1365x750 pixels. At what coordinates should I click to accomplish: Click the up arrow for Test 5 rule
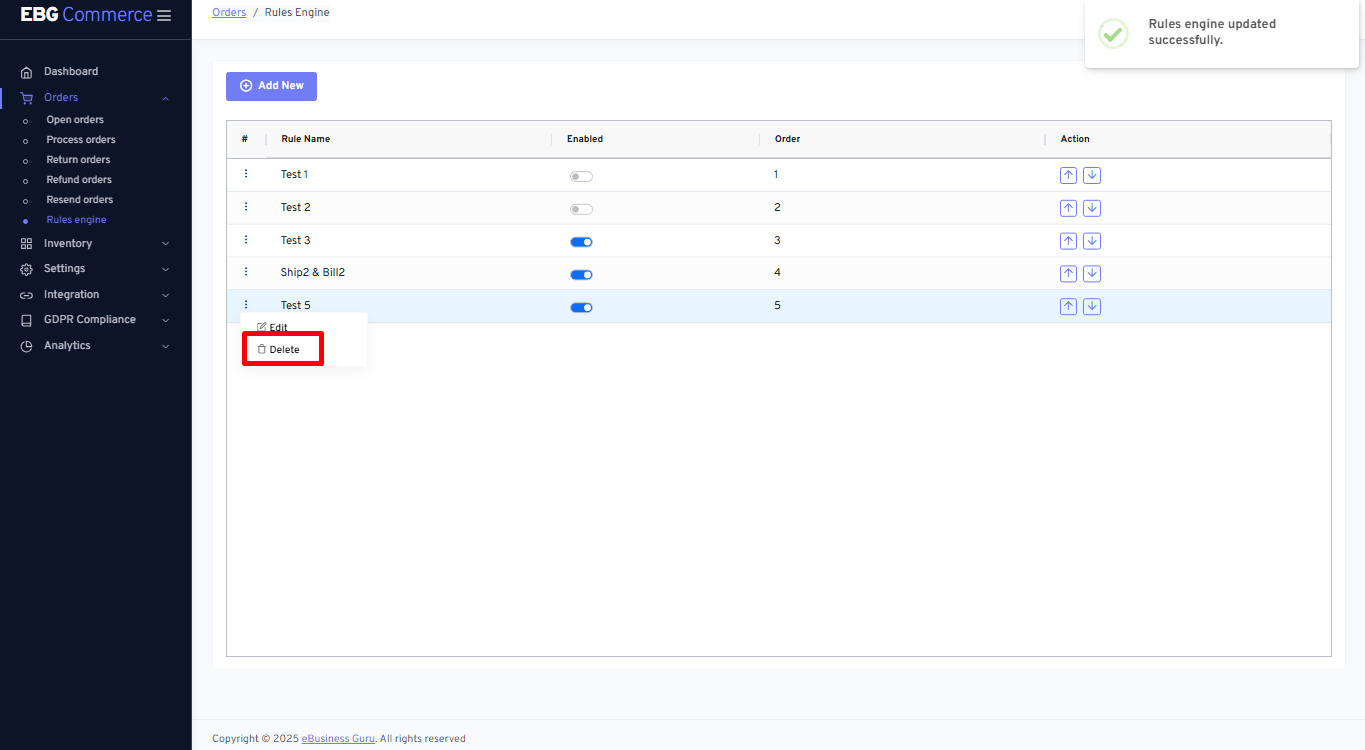(x=1068, y=307)
